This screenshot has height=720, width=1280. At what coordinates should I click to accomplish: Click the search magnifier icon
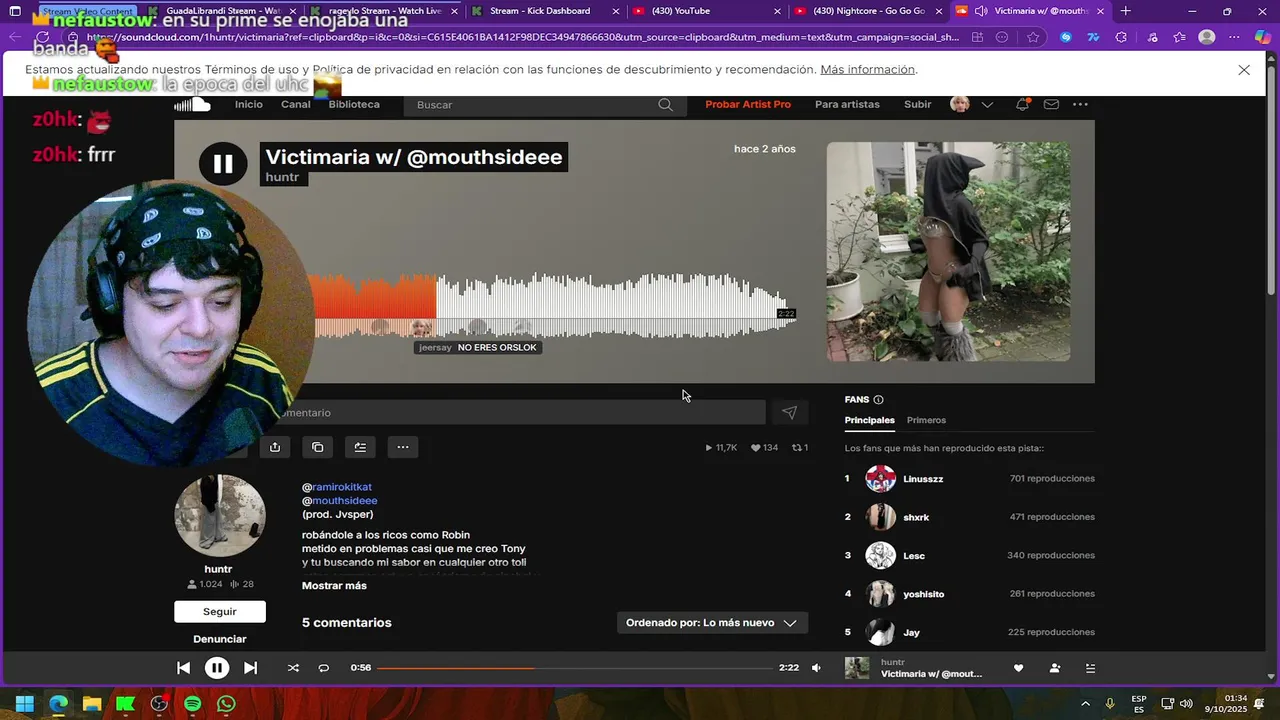(x=666, y=104)
